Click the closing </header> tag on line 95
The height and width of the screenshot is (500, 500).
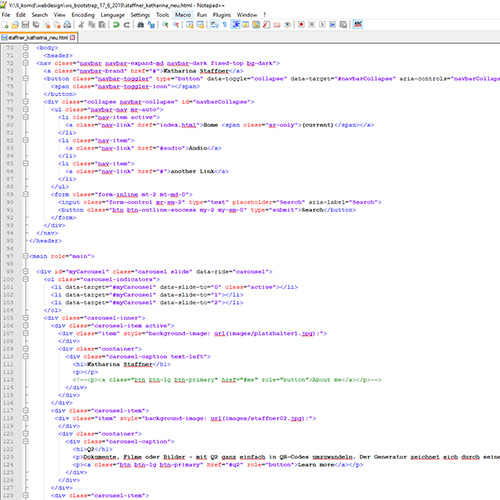[x=46, y=241]
